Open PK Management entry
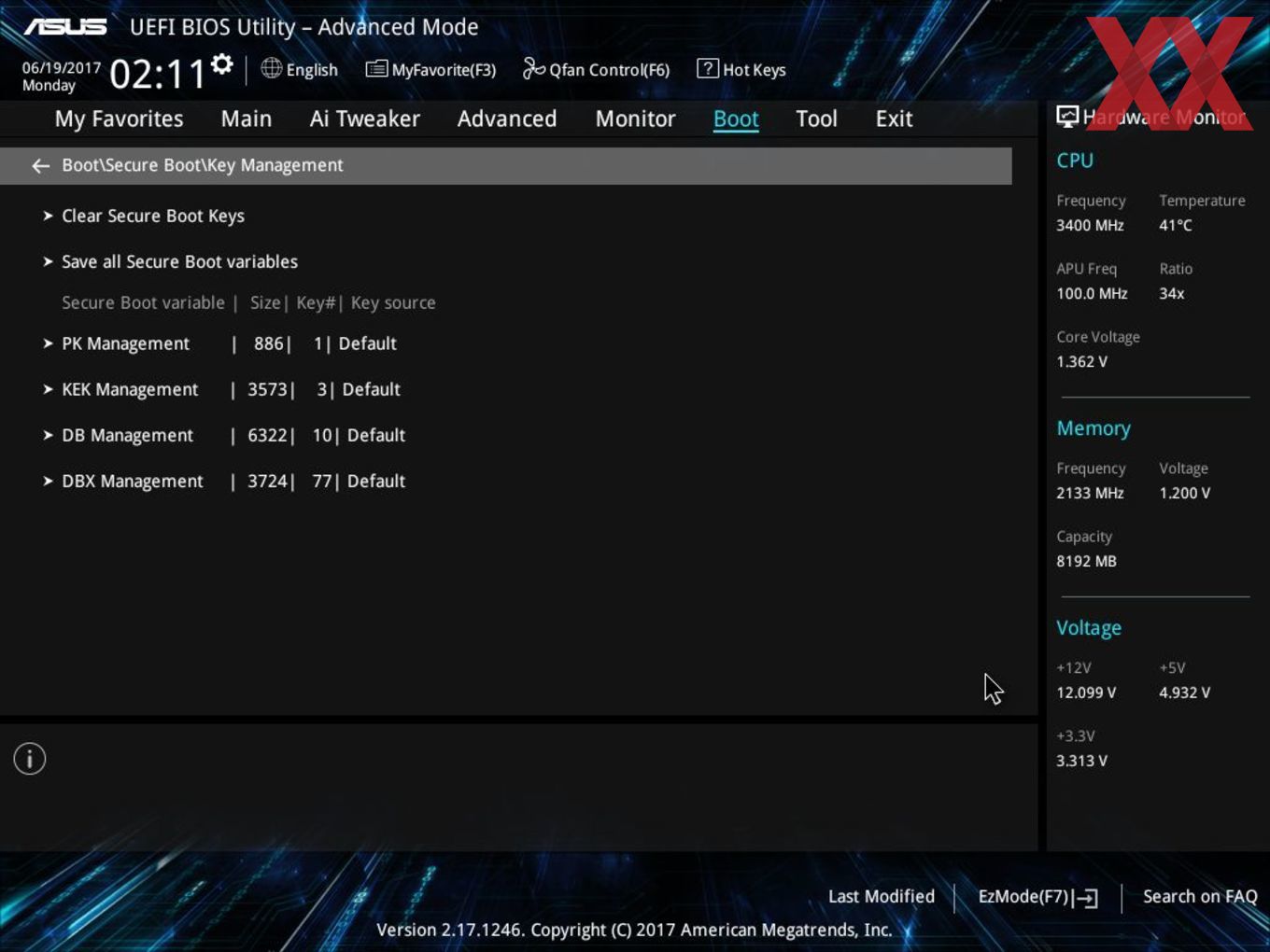This screenshot has height=952, width=1270. (x=126, y=343)
